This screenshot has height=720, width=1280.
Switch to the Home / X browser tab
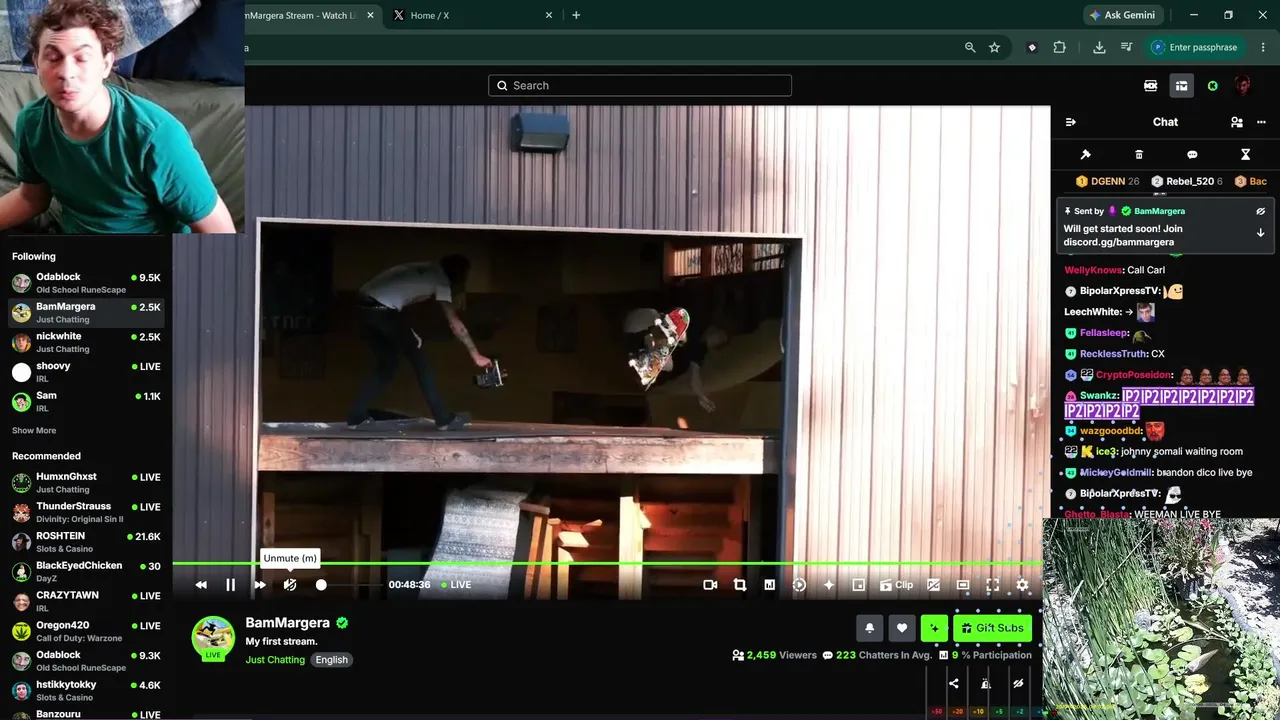coord(472,15)
